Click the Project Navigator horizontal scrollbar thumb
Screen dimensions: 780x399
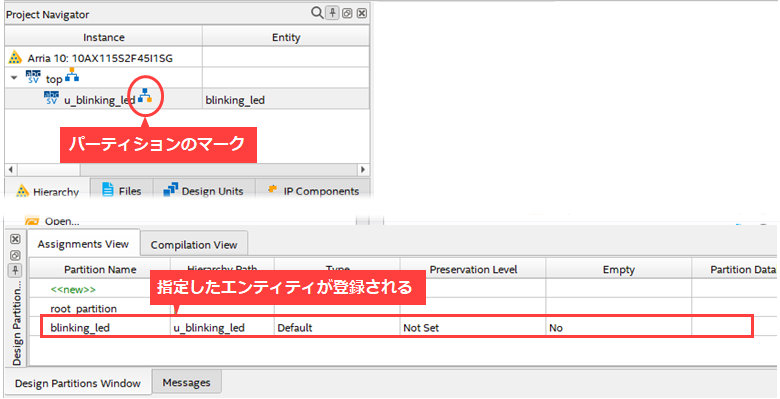click(x=48, y=169)
